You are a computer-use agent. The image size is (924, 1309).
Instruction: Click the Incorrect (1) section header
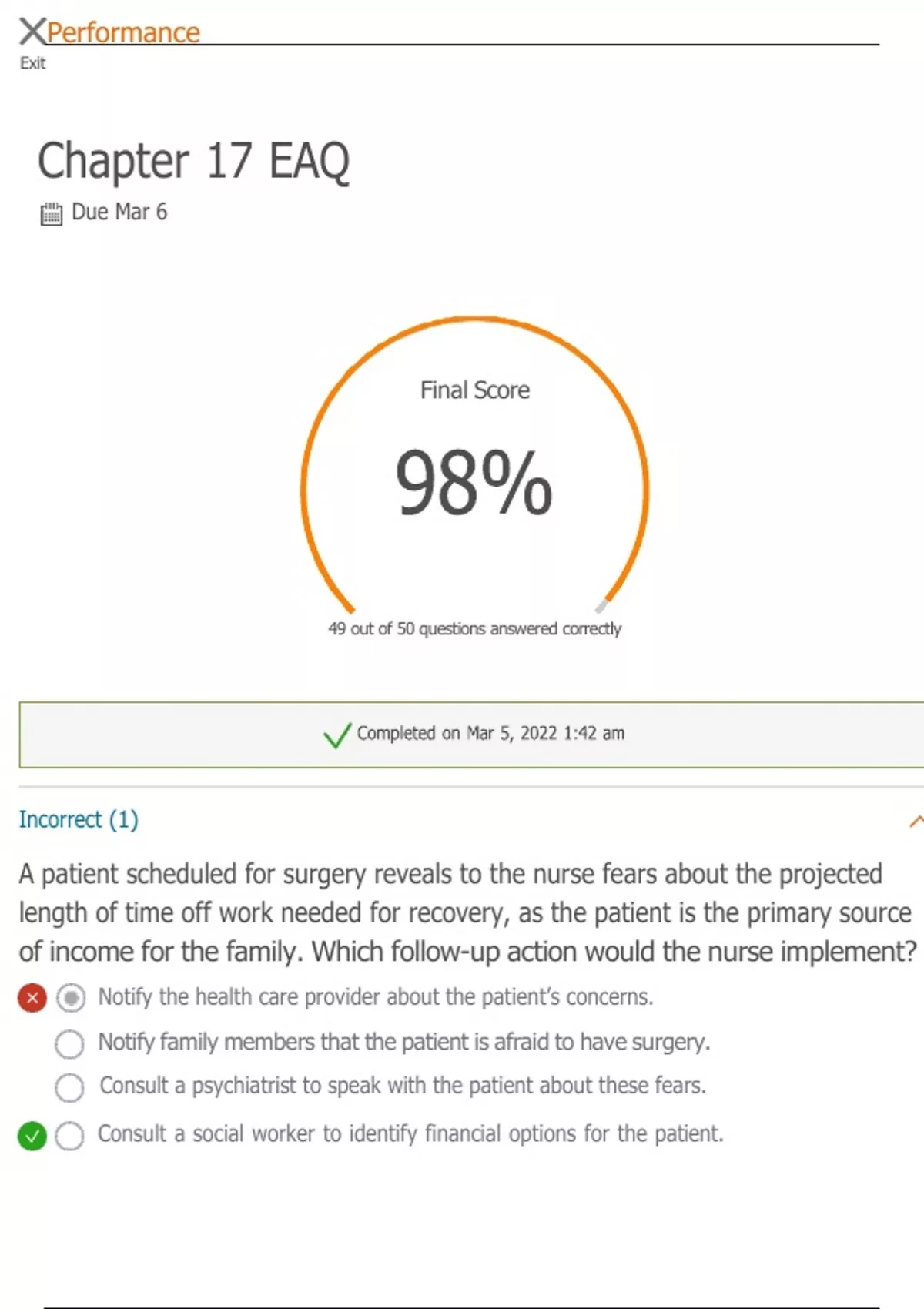79,819
